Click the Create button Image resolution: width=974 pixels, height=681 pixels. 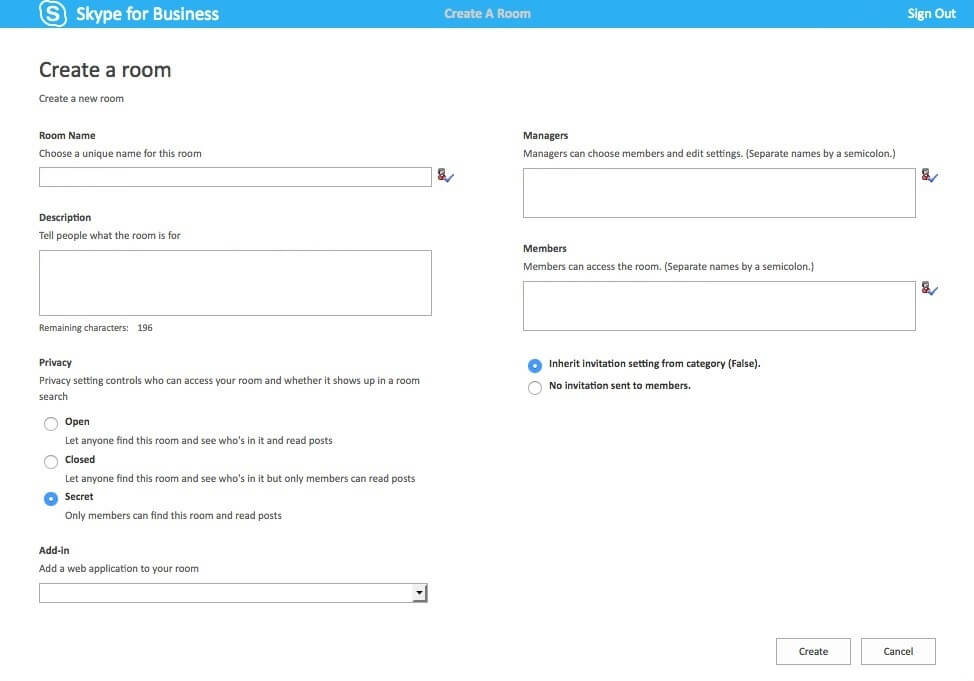(x=813, y=651)
